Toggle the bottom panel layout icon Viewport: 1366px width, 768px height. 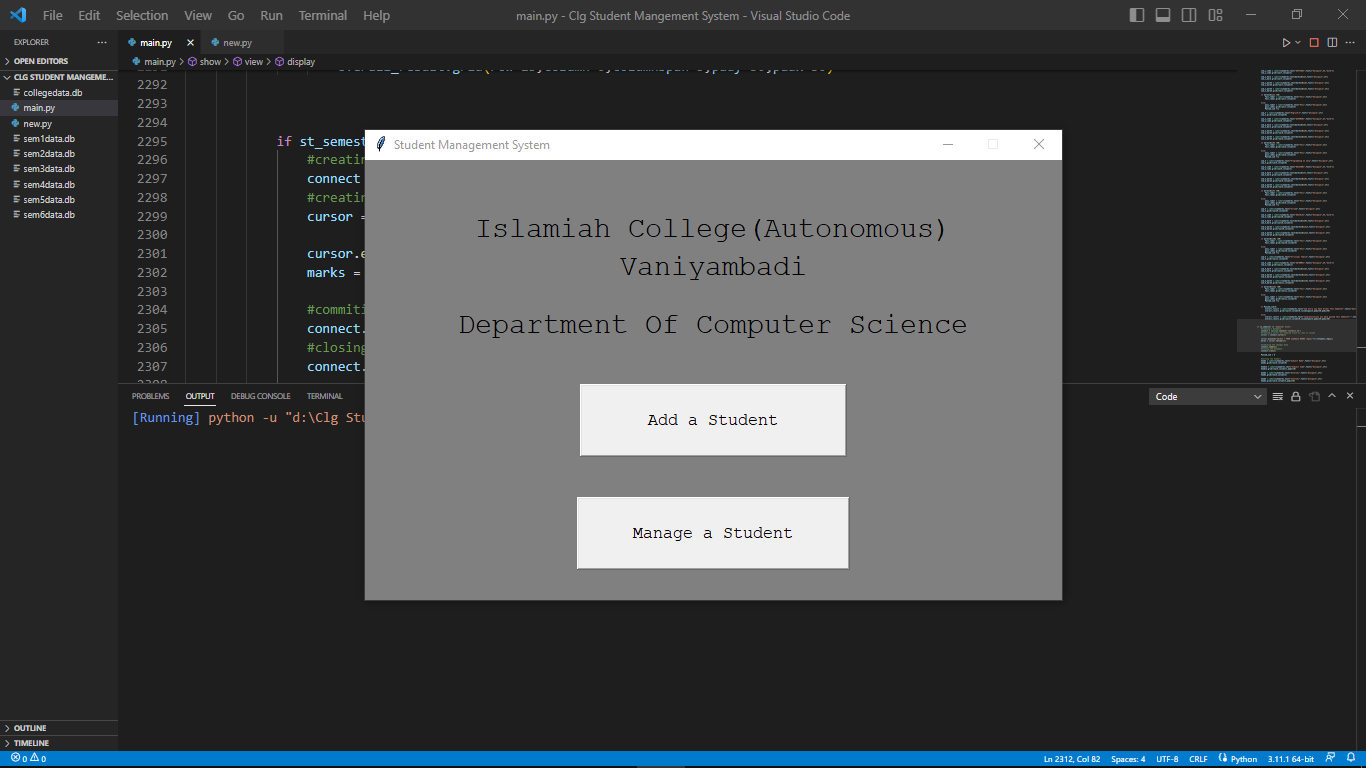tap(1163, 15)
